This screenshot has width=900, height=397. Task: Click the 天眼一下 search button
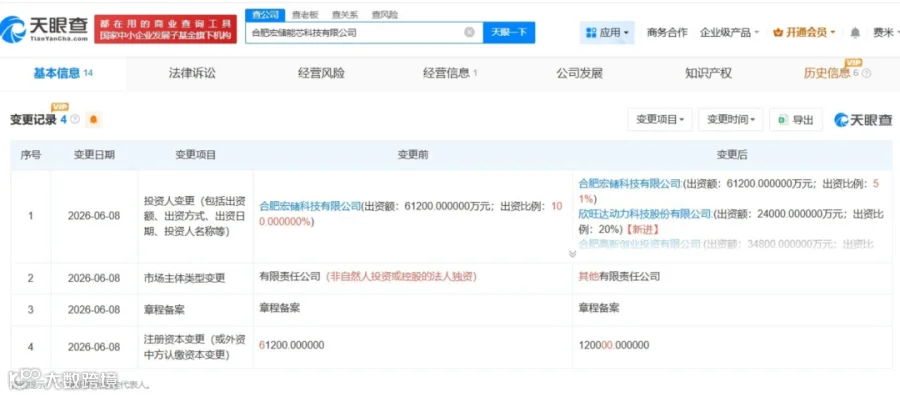coord(509,33)
